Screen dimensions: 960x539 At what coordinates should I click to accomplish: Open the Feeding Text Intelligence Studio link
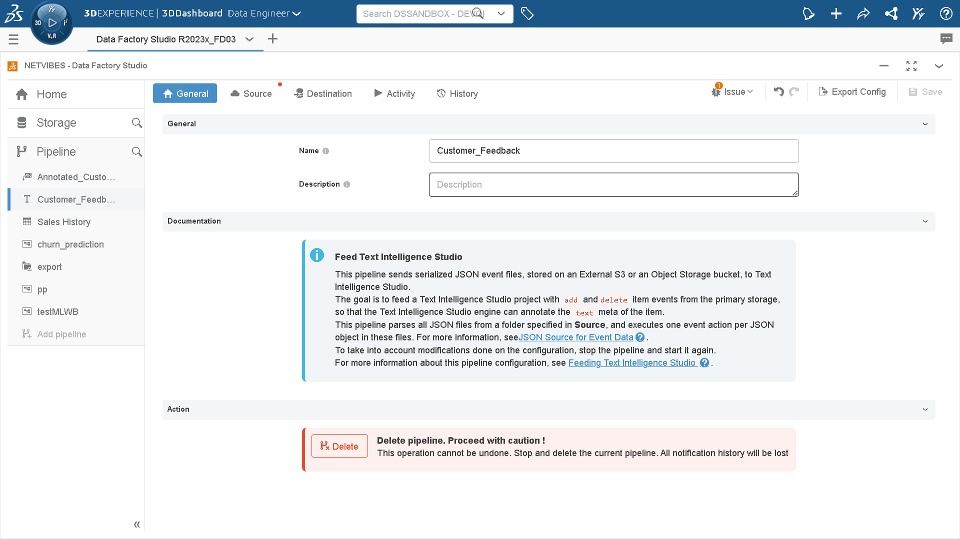pos(632,363)
